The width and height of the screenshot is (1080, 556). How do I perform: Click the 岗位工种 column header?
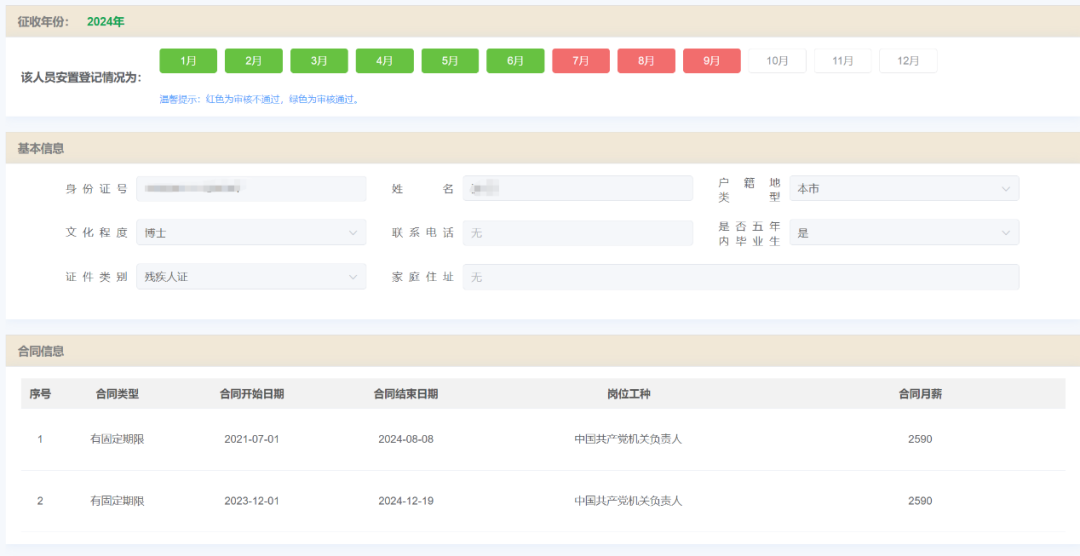tap(629, 394)
